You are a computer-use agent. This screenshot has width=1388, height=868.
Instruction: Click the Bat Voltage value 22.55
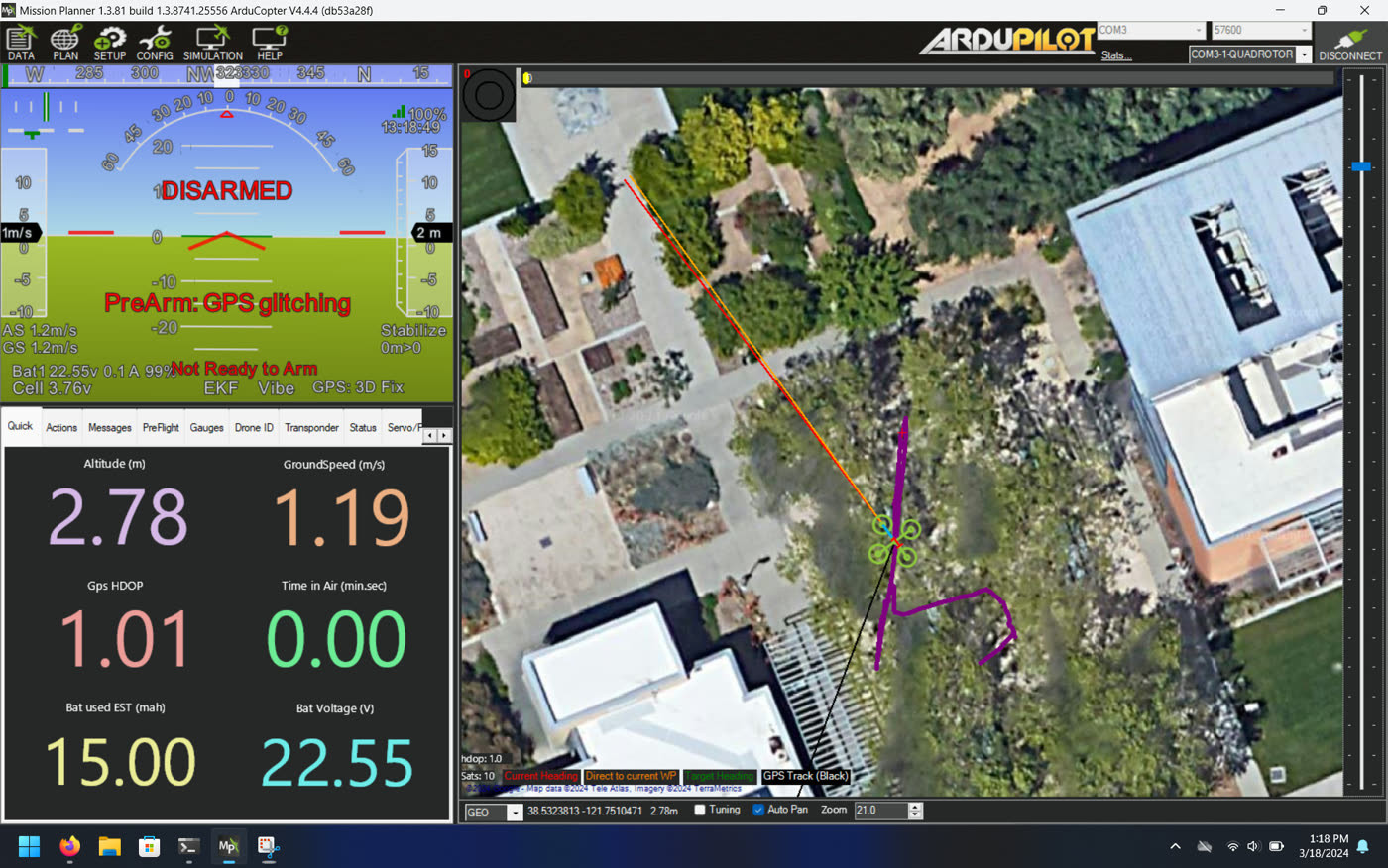337,762
